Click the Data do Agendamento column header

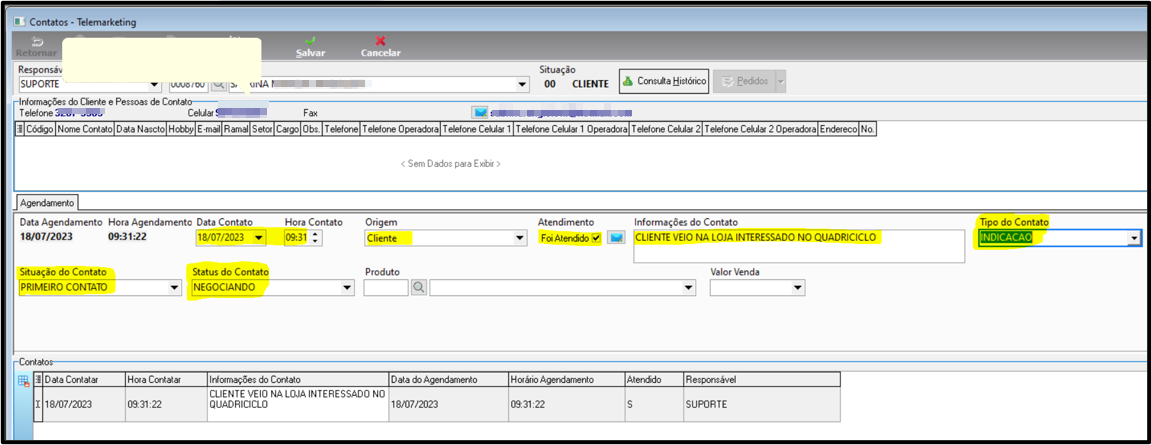[448, 380]
